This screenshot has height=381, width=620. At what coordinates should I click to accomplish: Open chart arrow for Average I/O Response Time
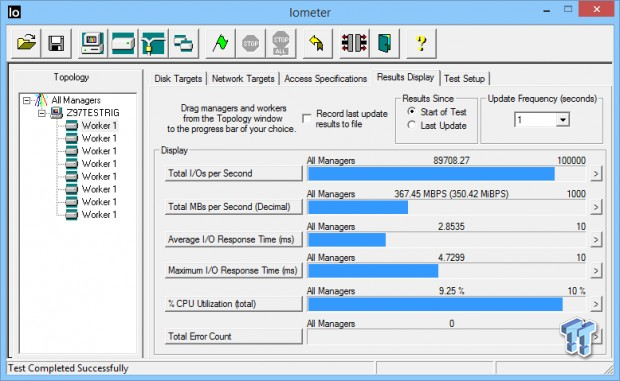(596, 240)
